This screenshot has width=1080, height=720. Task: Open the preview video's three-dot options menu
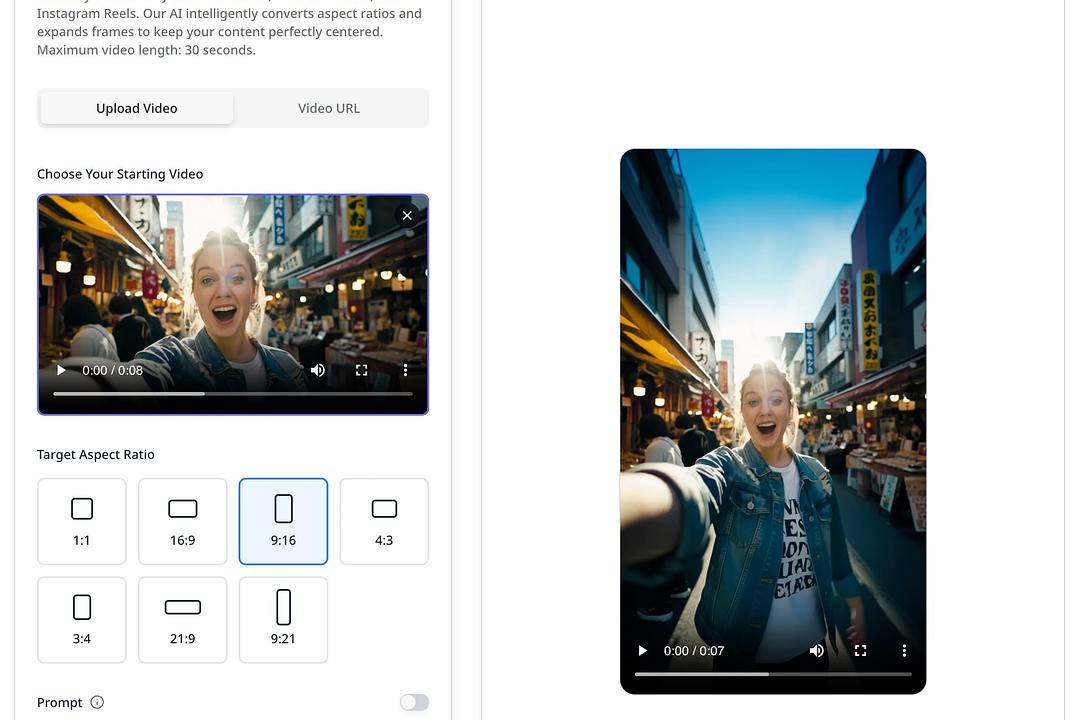point(904,650)
